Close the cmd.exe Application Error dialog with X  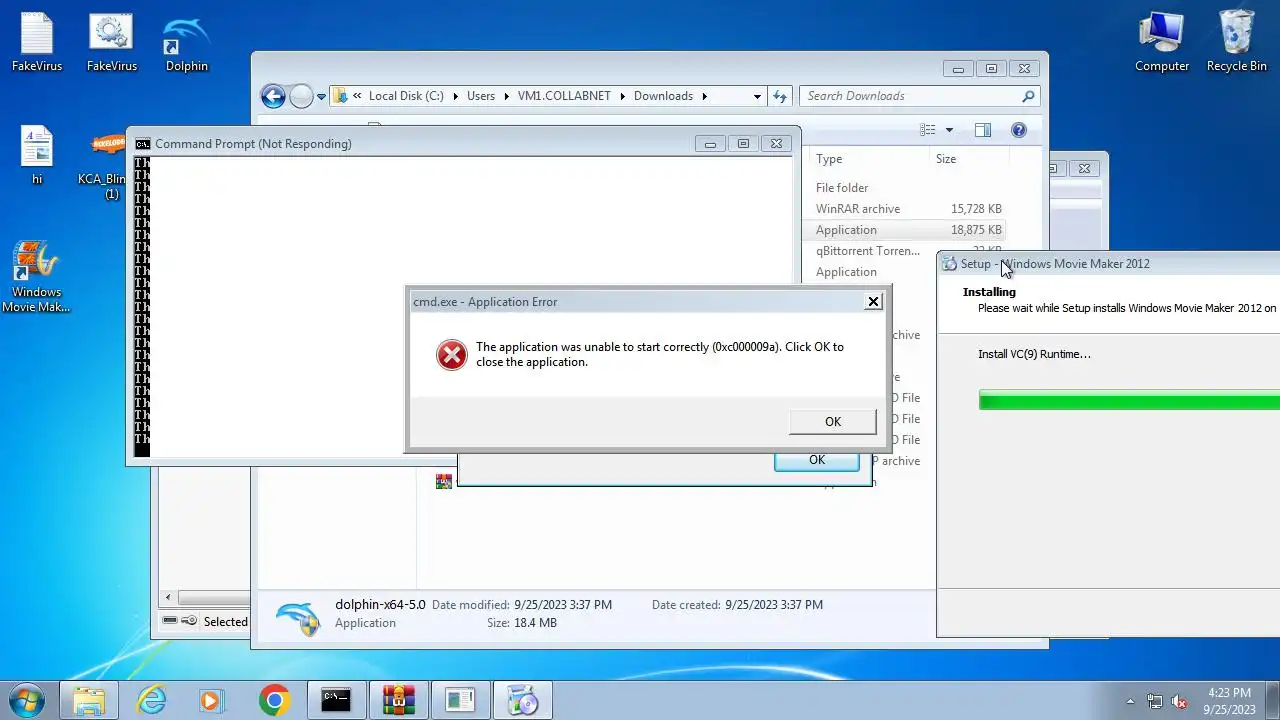(873, 301)
